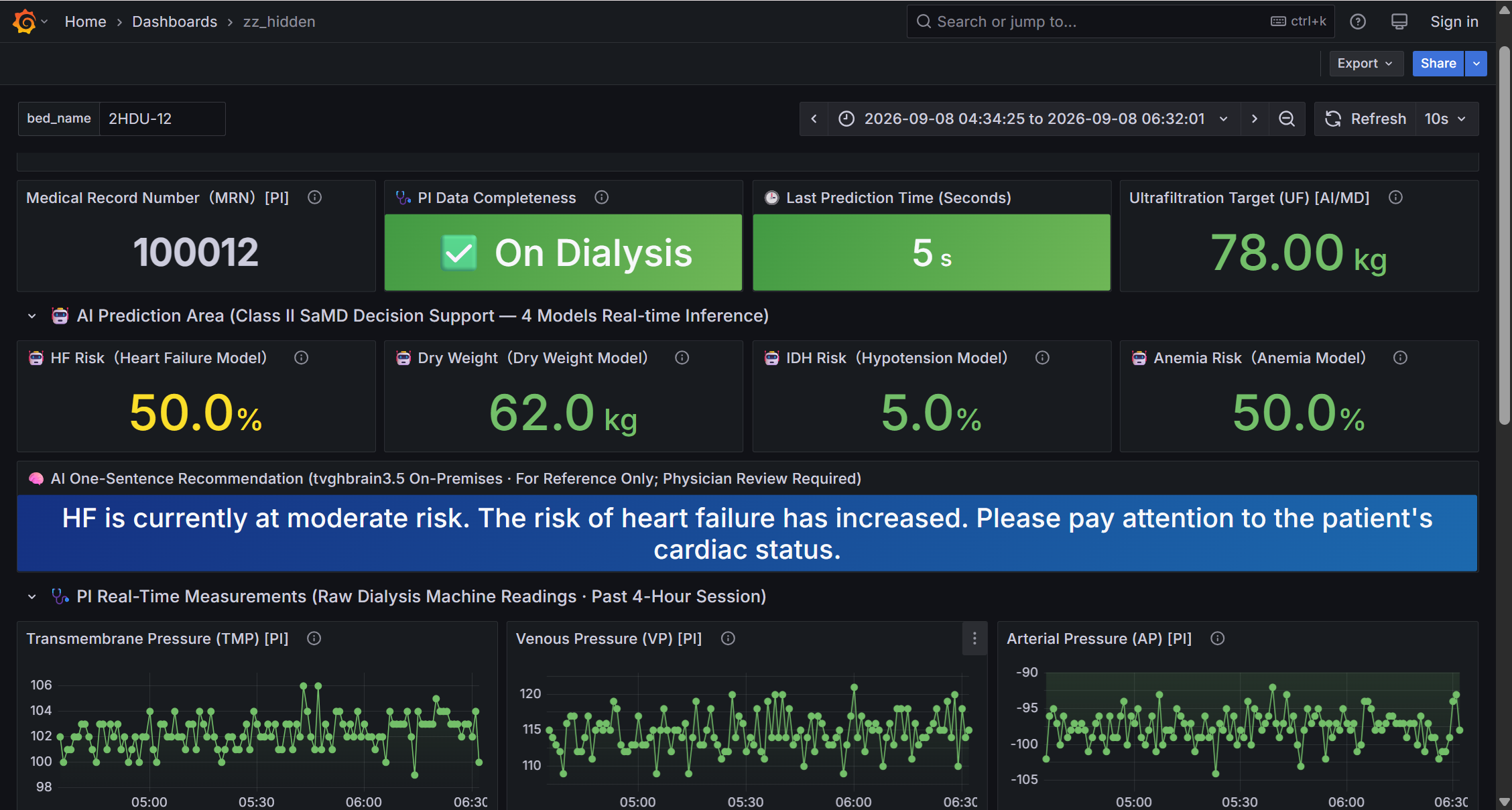
Task: Go to Home breadcrumb
Action: coord(85,21)
